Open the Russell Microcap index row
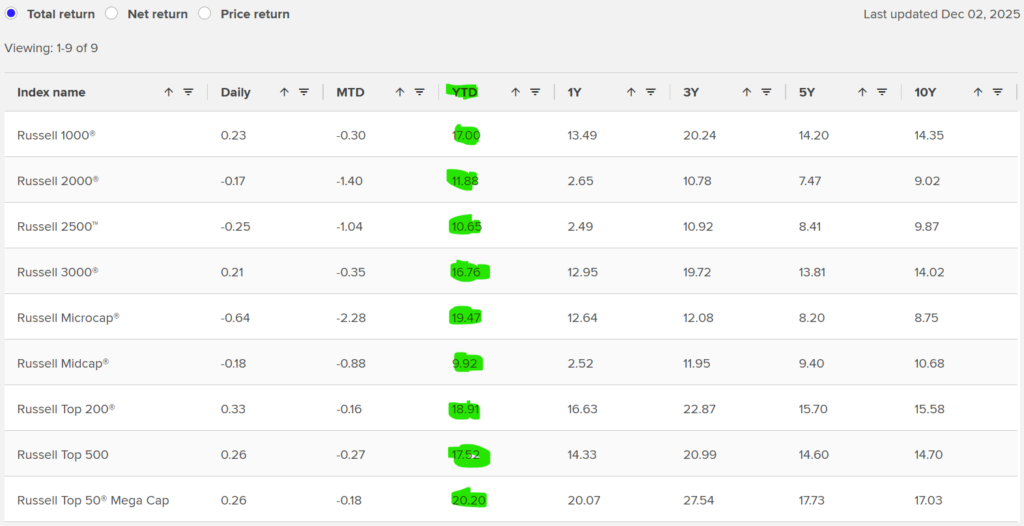The width and height of the screenshot is (1024, 526). [67, 318]
